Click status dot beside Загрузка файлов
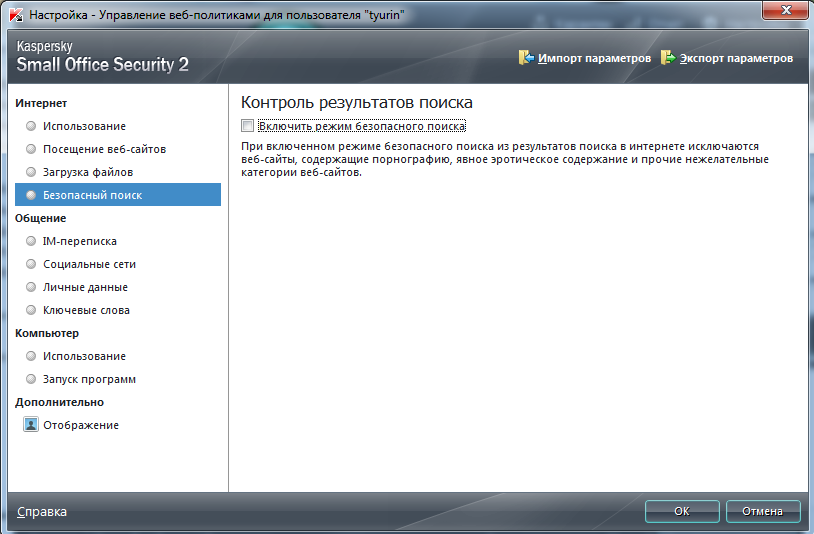The width and height of the screenshot is (814, 534). click(x=31, y=172)
